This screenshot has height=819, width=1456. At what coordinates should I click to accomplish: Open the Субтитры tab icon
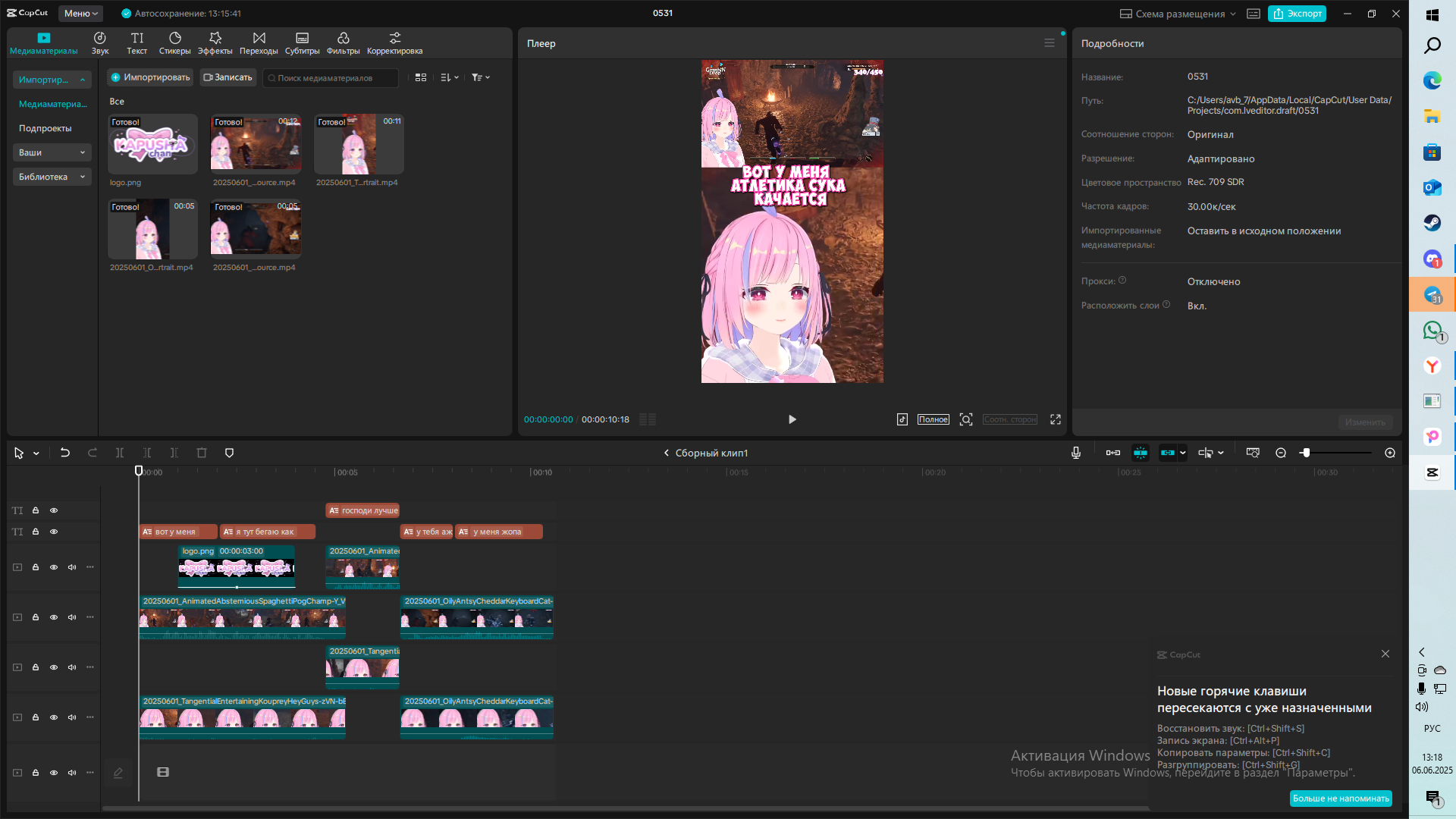coord(302,38)
